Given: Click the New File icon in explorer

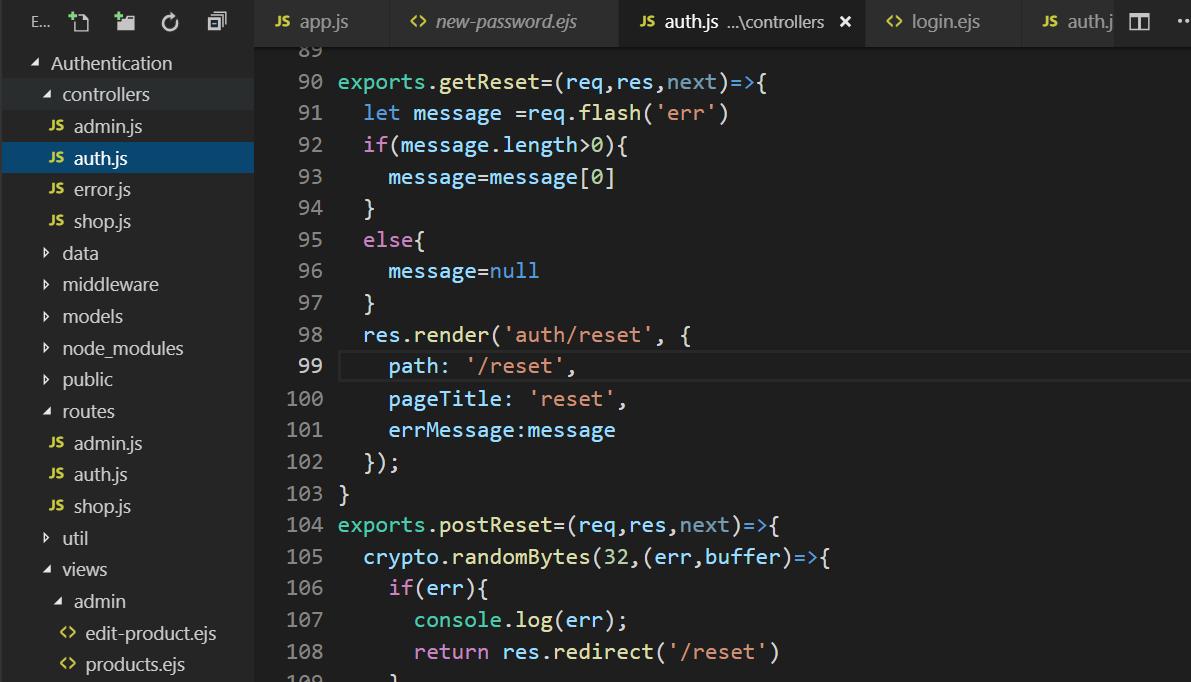Looking at the screenshot, I should (x=78, y=21).
